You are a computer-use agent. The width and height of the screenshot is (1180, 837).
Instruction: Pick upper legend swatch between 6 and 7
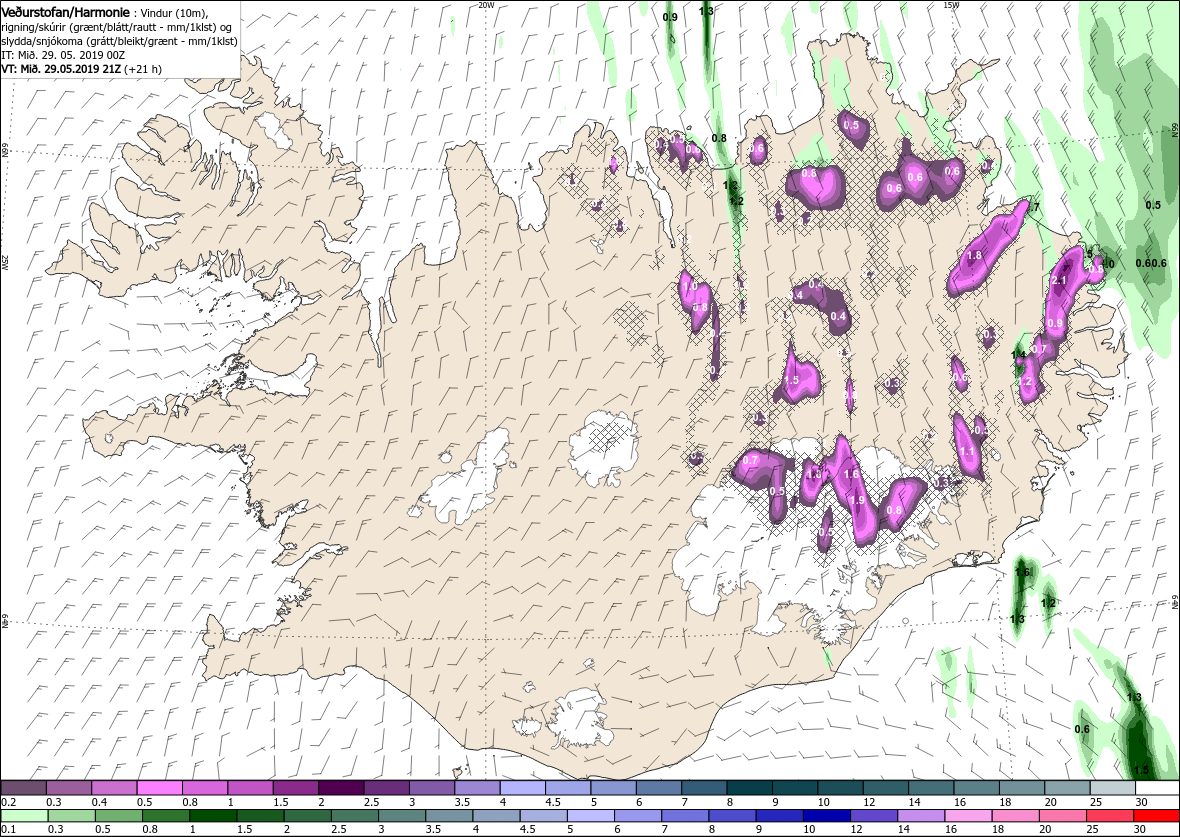[x=659, y=788]
